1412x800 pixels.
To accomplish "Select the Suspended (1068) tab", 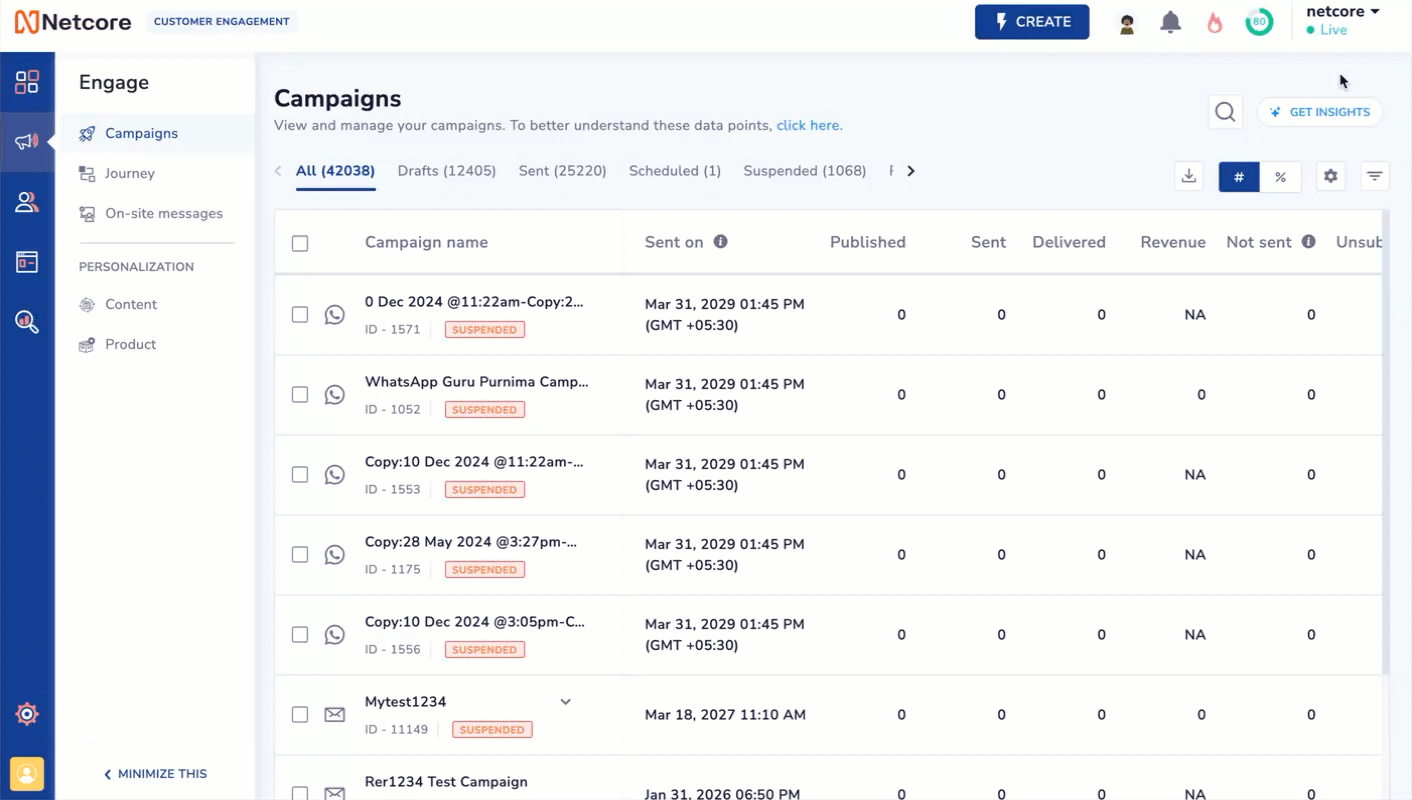I will [805, 171].
